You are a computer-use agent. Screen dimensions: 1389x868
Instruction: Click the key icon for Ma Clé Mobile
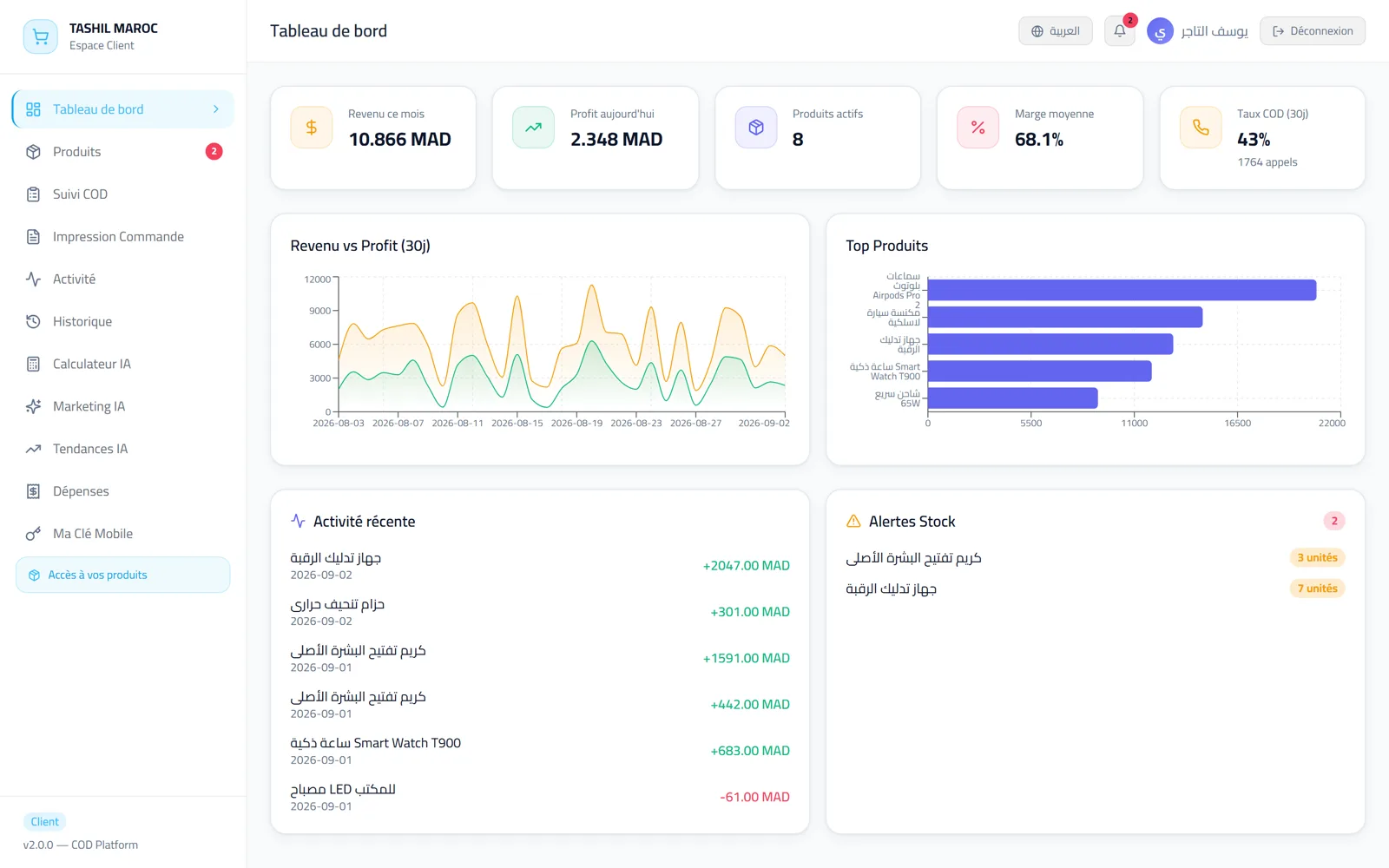tap(33, 534)
